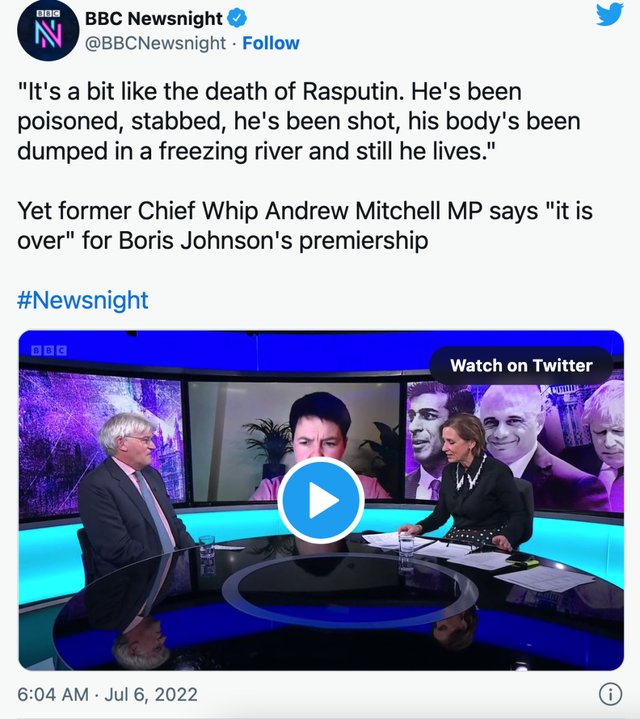Open the tweet info icon
The width and height of the screenshot is (640, 719).
pyautogui.click(x=610, y=694)
